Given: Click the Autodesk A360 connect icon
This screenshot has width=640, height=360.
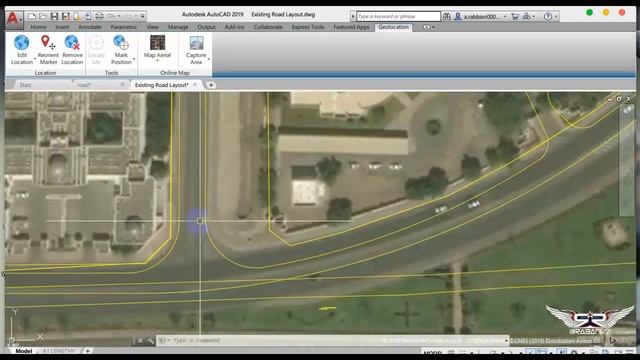Looking at the screenshot, I should point(527,16).
